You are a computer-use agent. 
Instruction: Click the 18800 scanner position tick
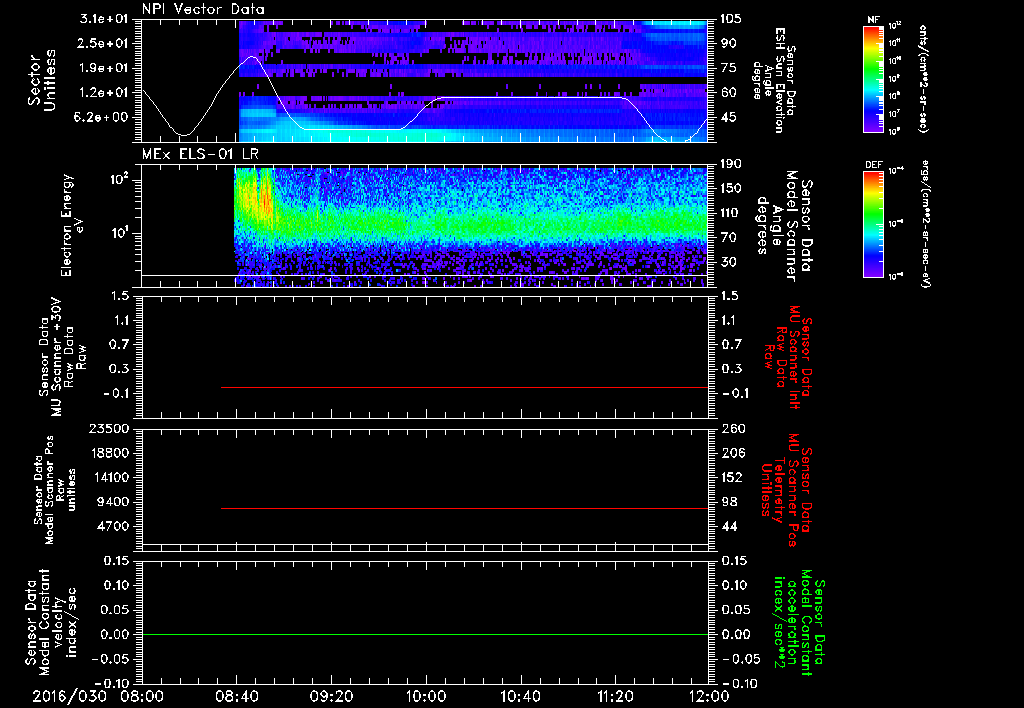coord(108,453)
